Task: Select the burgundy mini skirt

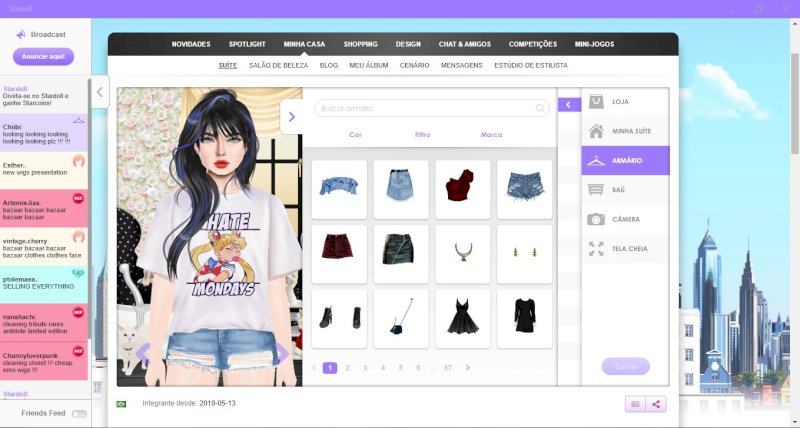Action: (339, 254)
